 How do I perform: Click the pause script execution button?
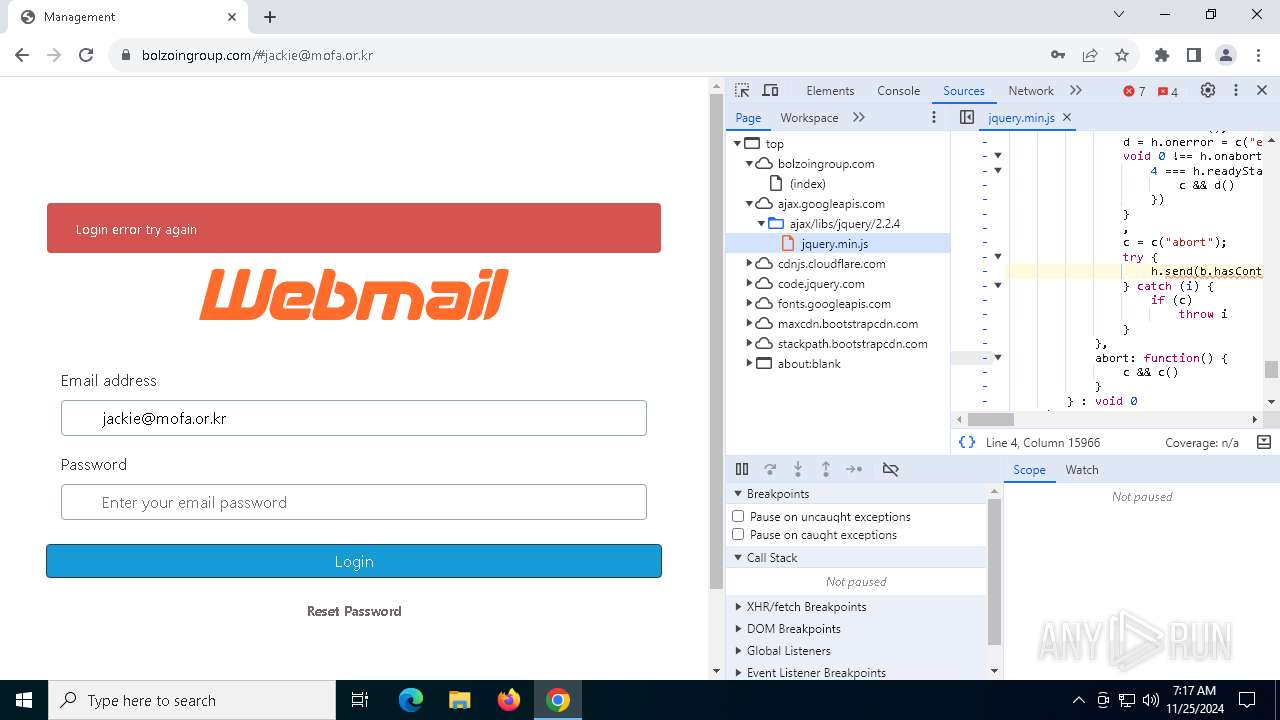pyautogui.click(x=742, y=469)
